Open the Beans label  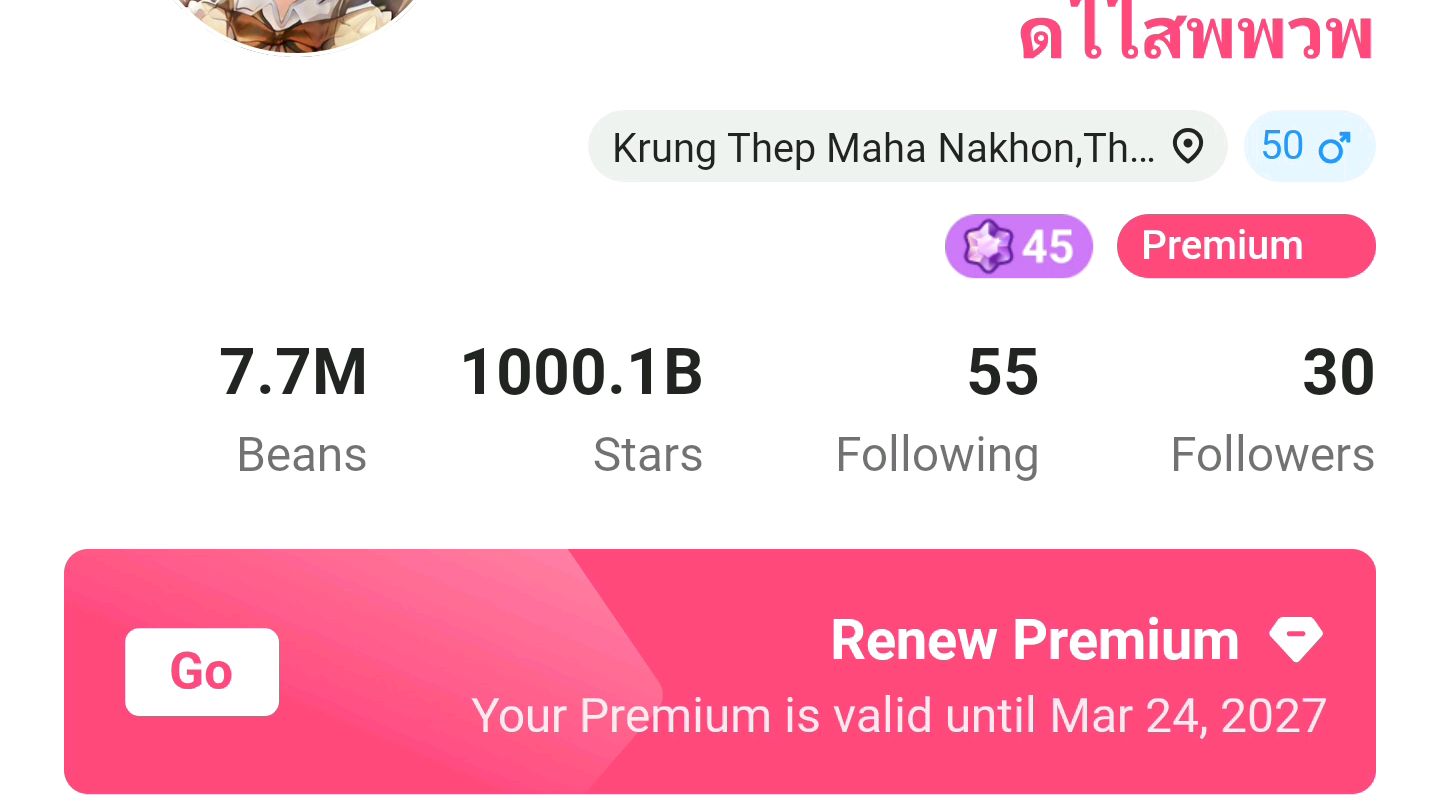302,455
